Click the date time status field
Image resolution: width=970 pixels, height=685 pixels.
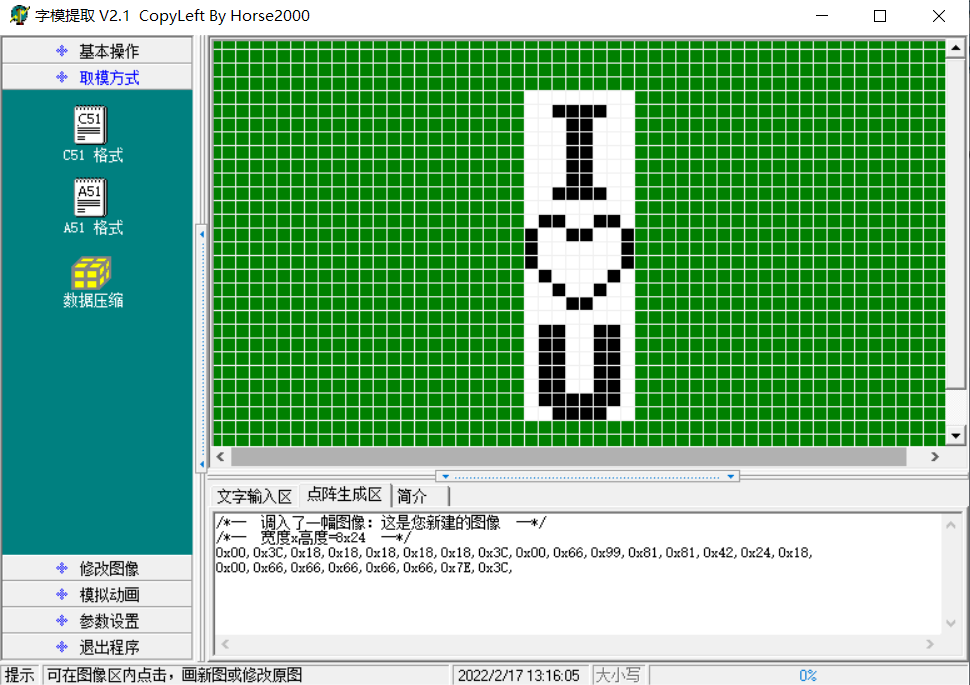[x=519, y=675]
